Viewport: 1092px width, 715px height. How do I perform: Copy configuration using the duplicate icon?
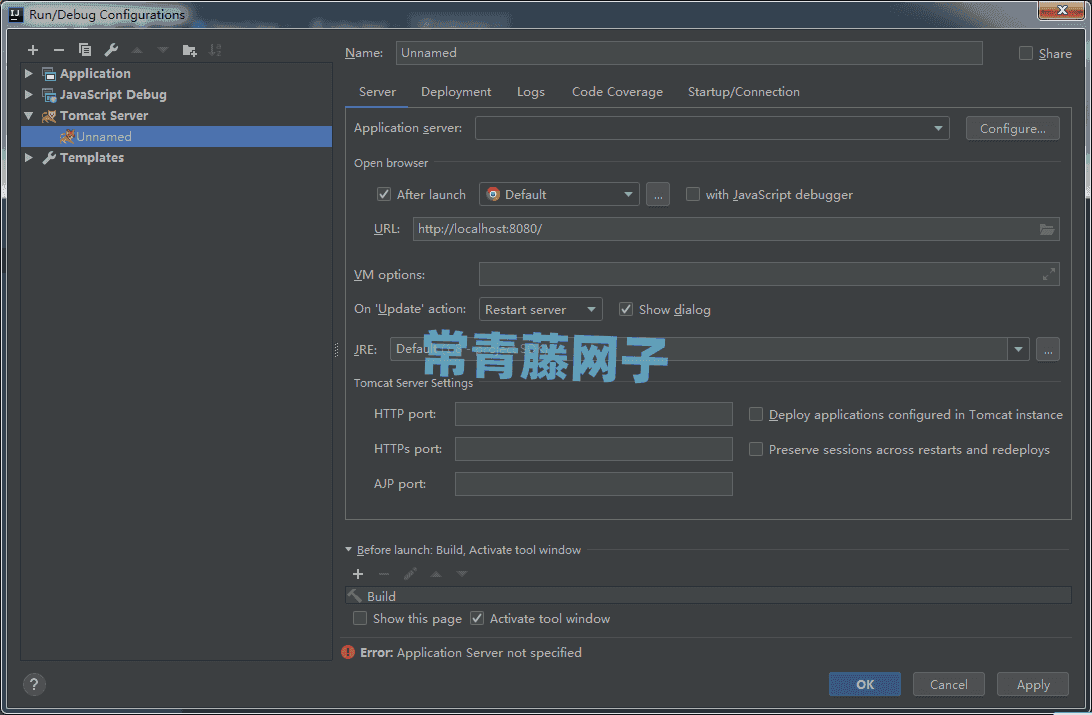tap(85, 50)
